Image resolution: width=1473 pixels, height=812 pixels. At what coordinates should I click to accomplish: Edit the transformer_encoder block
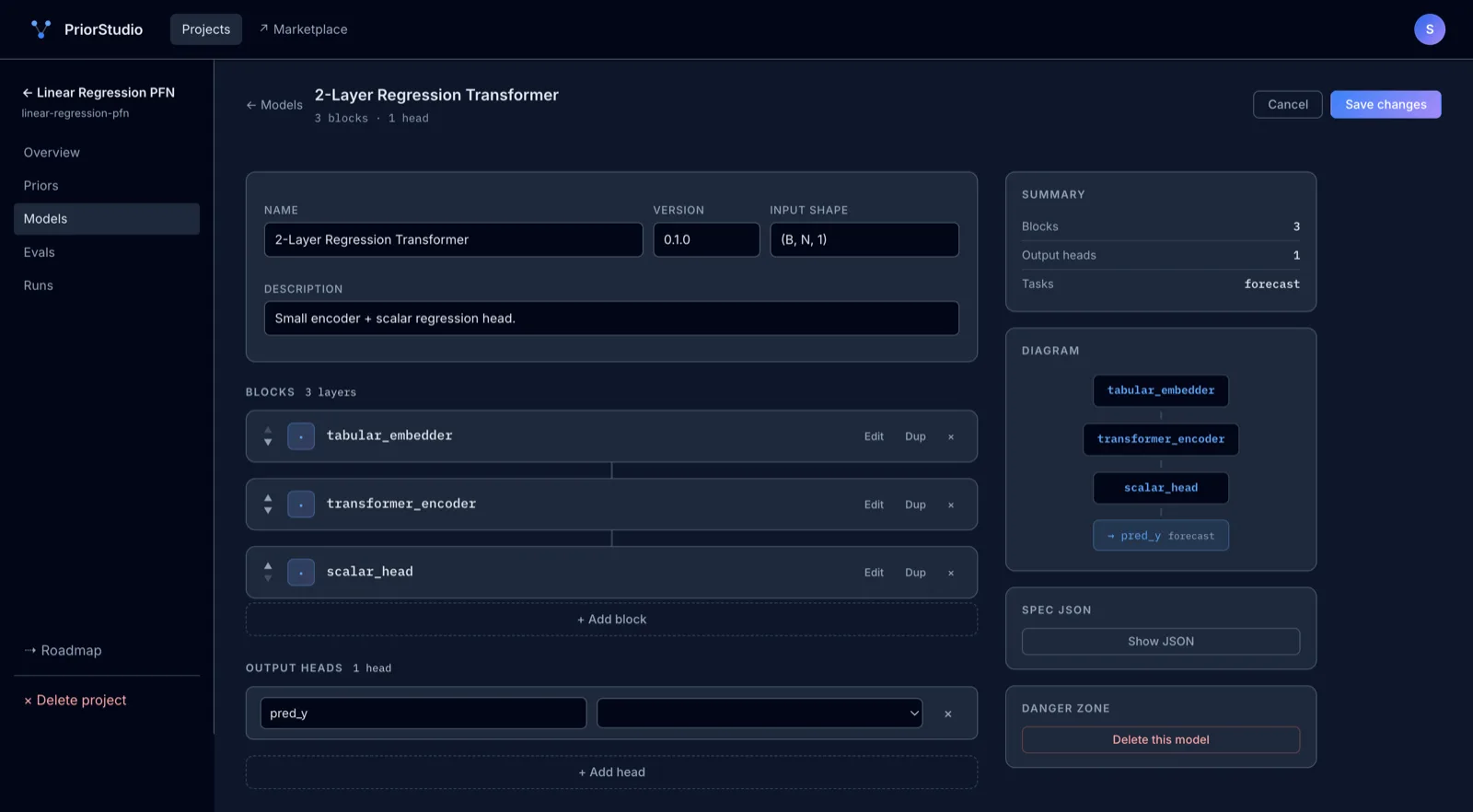coord(874,505)
